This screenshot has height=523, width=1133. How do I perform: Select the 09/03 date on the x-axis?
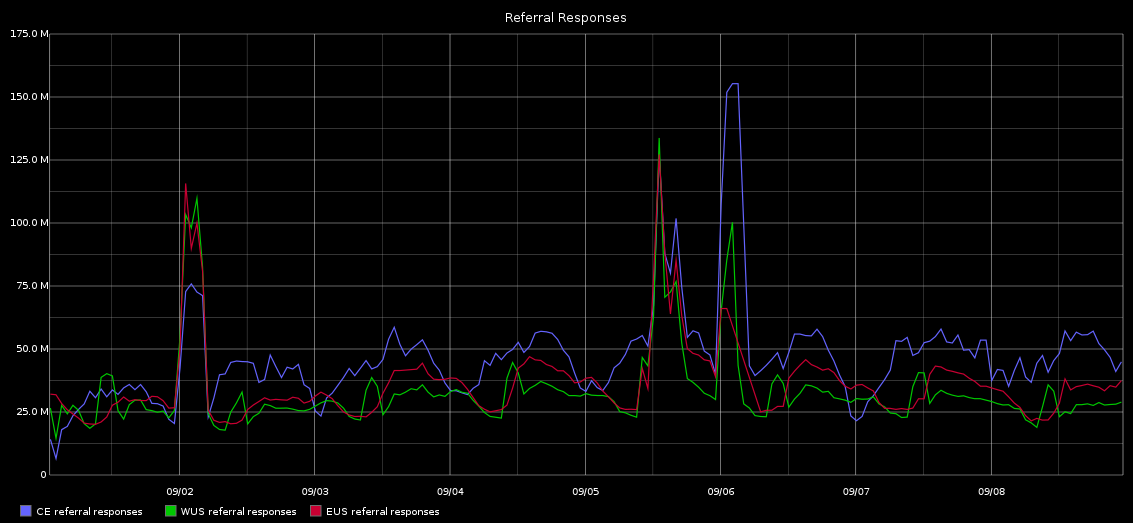315,492
